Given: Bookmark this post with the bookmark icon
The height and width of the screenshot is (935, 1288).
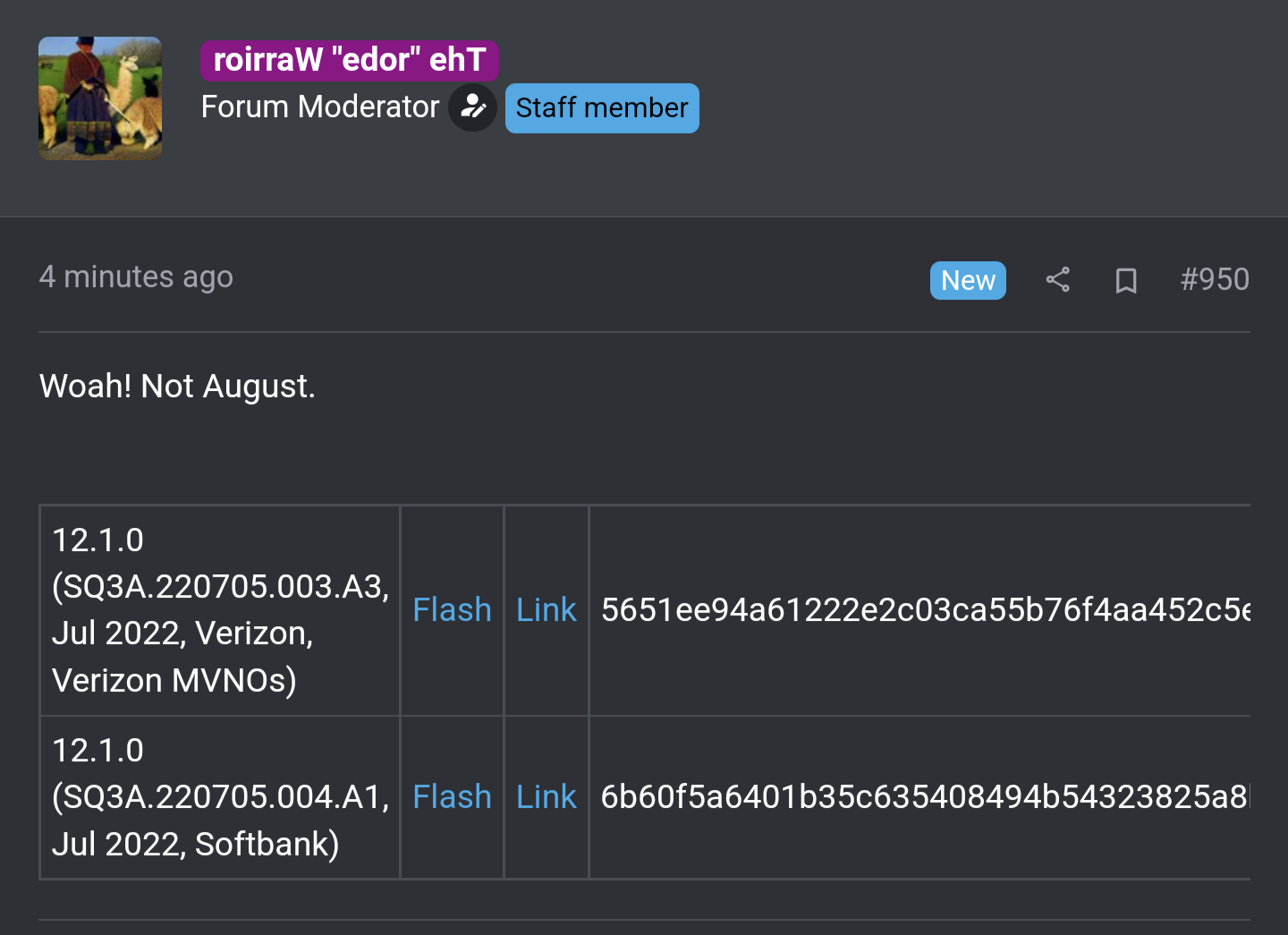Looking at the screenshot, I should click(x=1125, y=281).
